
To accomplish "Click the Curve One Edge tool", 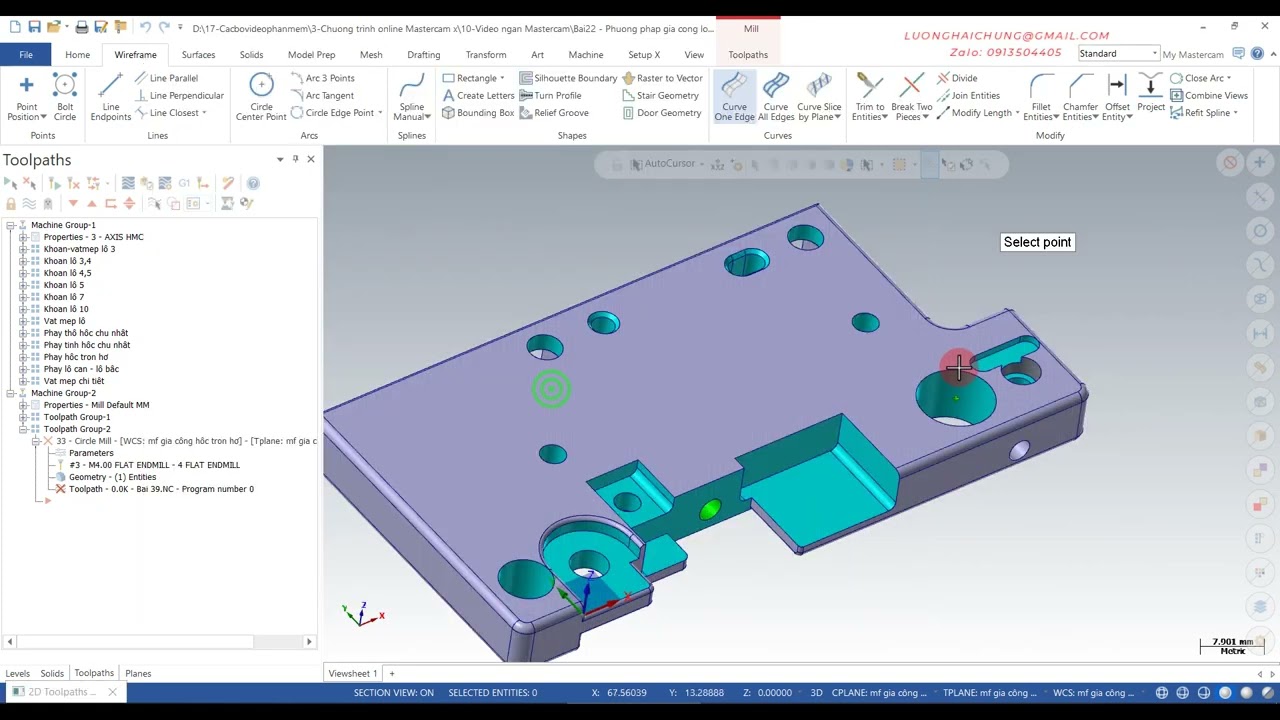I will click(734, 97).
